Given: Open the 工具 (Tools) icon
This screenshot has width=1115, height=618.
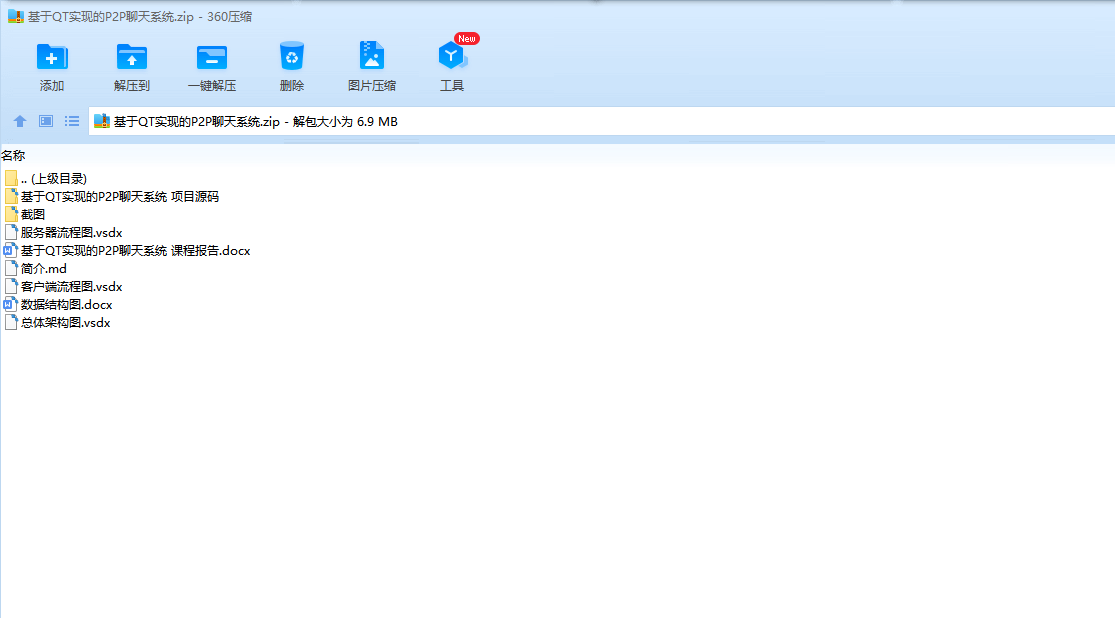Looking at the screenshot, I should coord(452,55).
